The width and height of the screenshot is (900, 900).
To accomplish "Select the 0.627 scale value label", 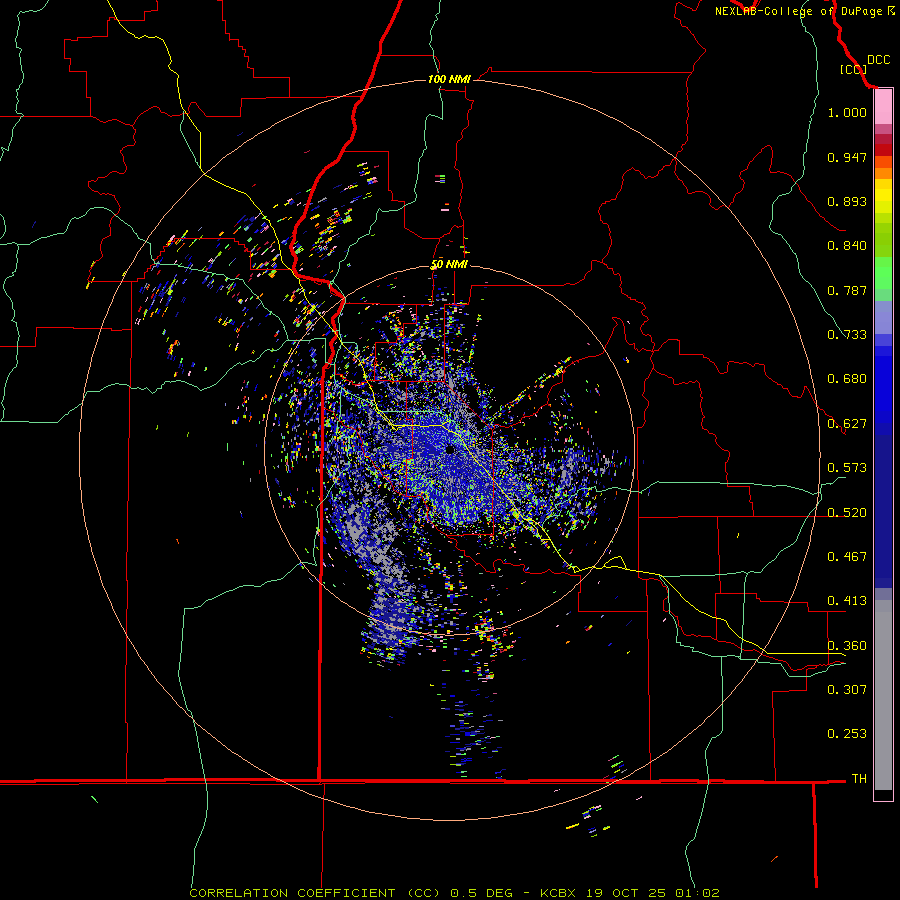I will 847,424.
